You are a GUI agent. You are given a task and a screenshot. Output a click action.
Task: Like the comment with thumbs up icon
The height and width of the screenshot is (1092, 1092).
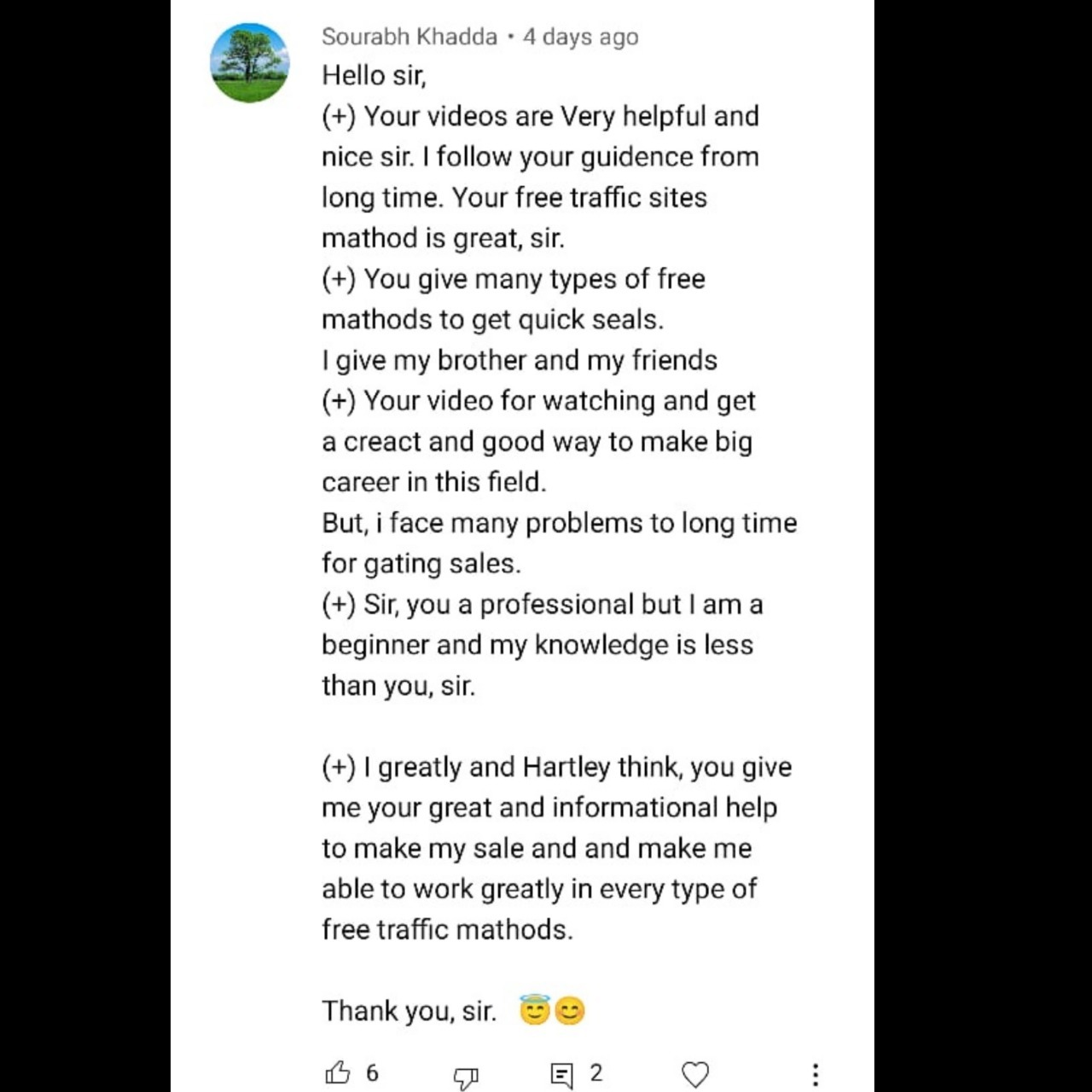(x=339, y=1072)
